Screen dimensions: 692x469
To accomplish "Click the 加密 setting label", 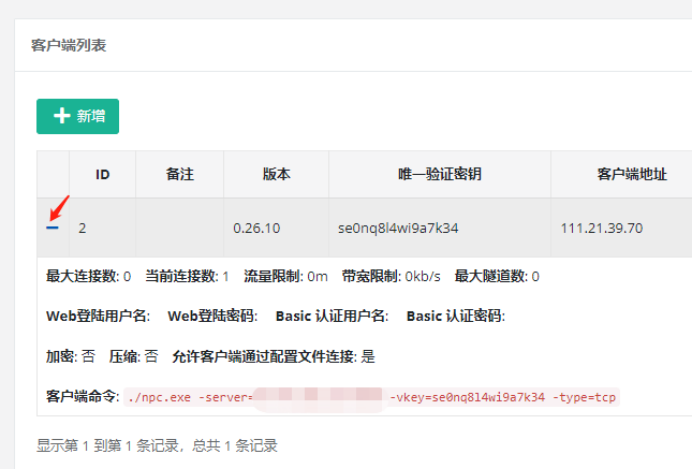I will 62,356.
